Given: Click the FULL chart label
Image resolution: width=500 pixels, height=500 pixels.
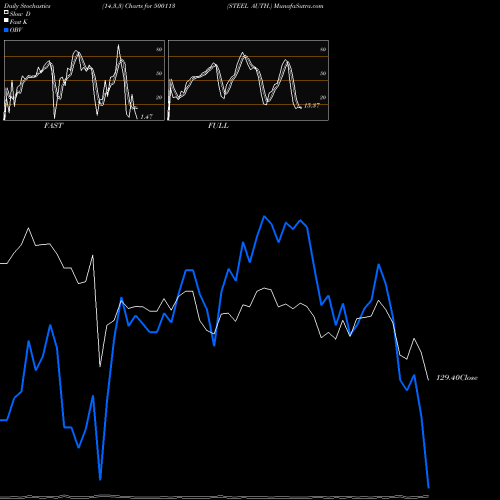Looking at the screenshot, I should tap(218, 126).
